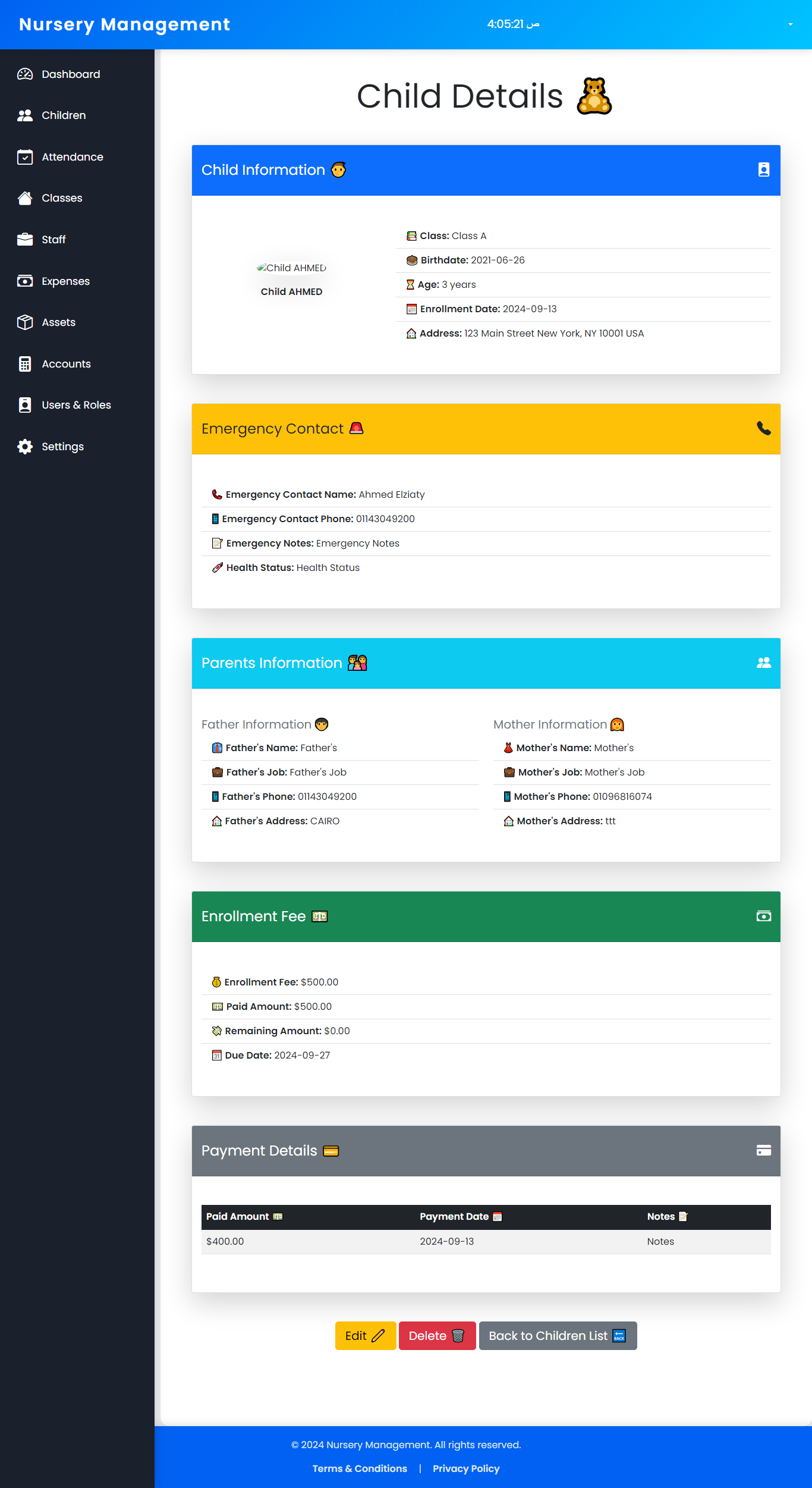This screenshot has width=812, height=1488.
Task: Click the Staff briefcase icon
Action: [25, 240]
